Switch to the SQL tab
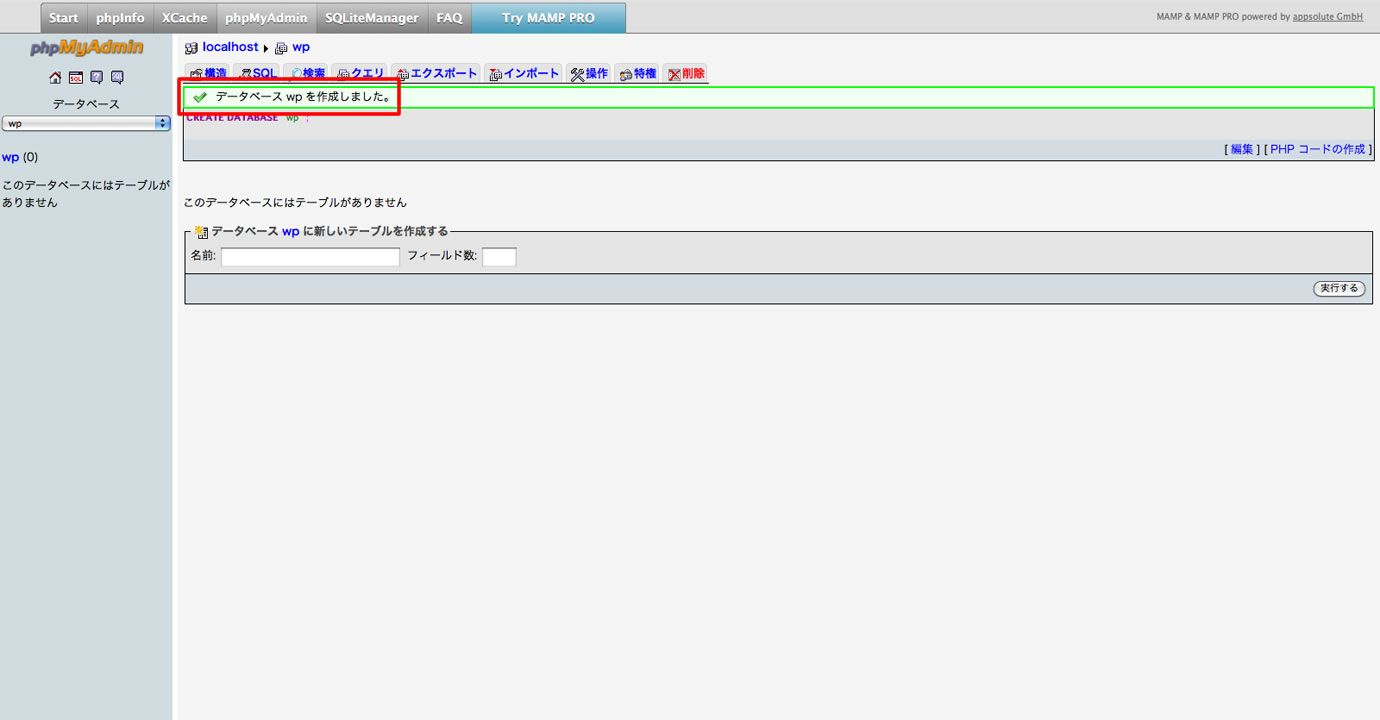Screen dimensions: 1380x720 [x=258, y=74]
